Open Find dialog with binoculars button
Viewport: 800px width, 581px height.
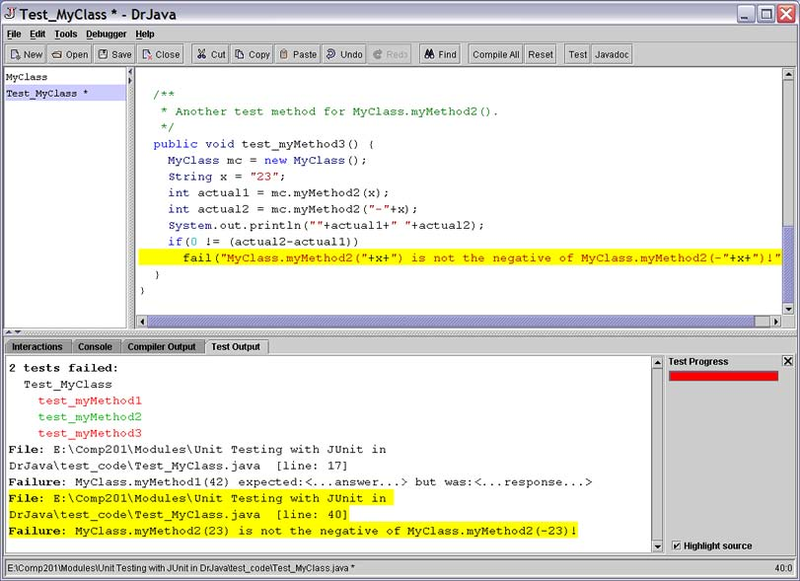pyautogui.click(x=440, y=54)
